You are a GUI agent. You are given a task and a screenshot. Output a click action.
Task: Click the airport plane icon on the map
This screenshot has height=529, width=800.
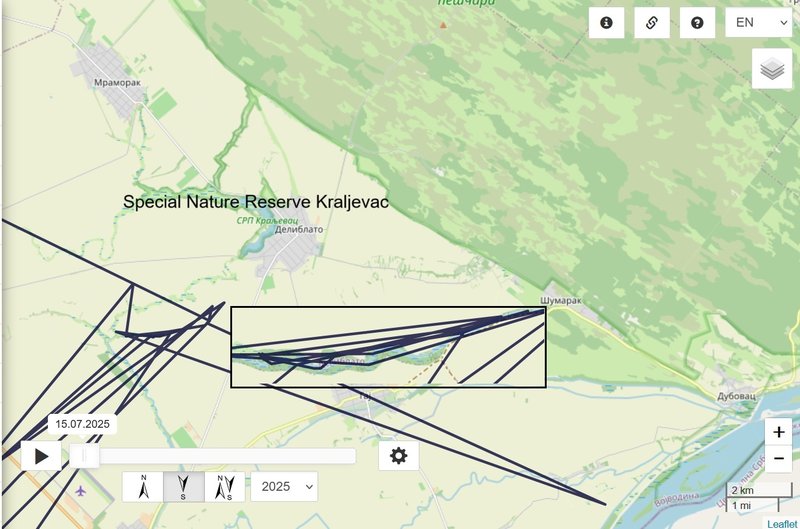80,491
